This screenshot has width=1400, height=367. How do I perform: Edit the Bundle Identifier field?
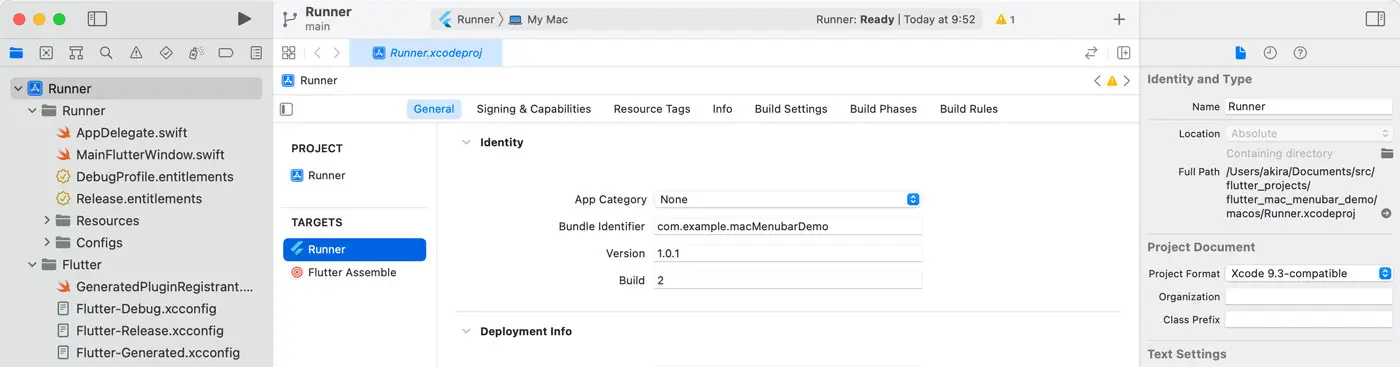tap(787, 226)
